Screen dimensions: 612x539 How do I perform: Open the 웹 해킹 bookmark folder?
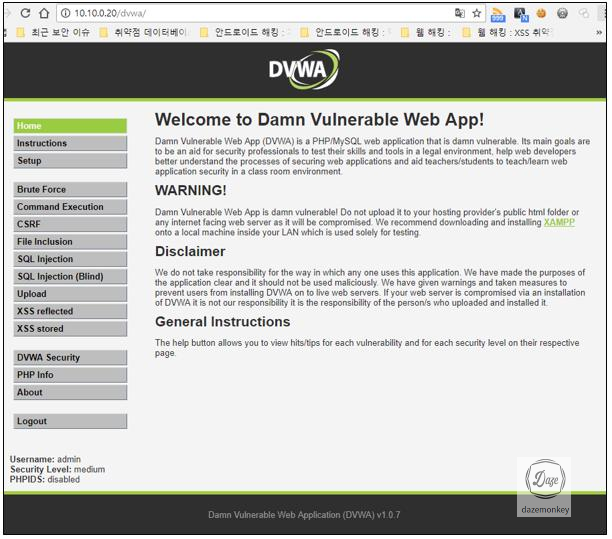point(426,32)
